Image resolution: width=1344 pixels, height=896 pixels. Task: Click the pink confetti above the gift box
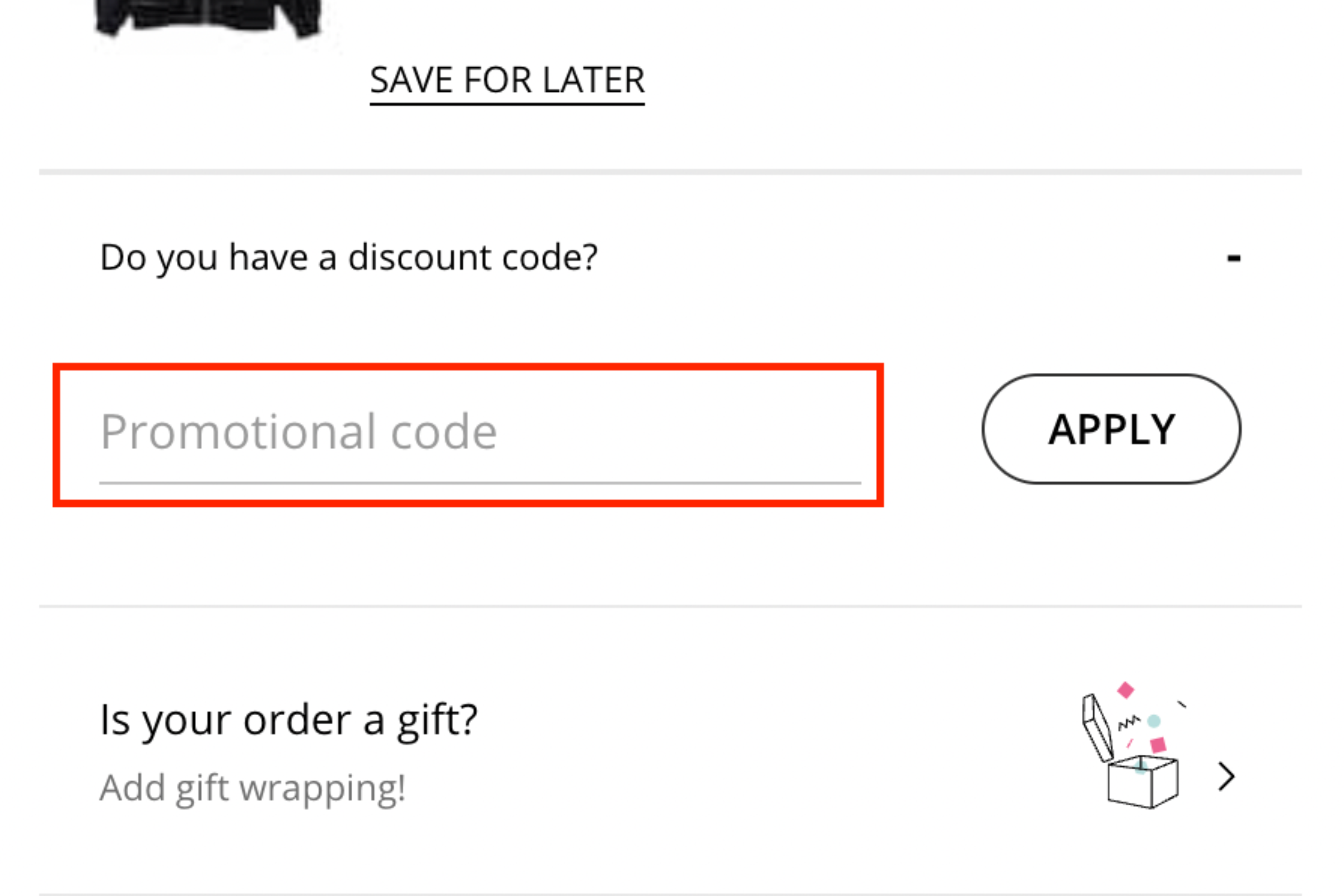1125,690
